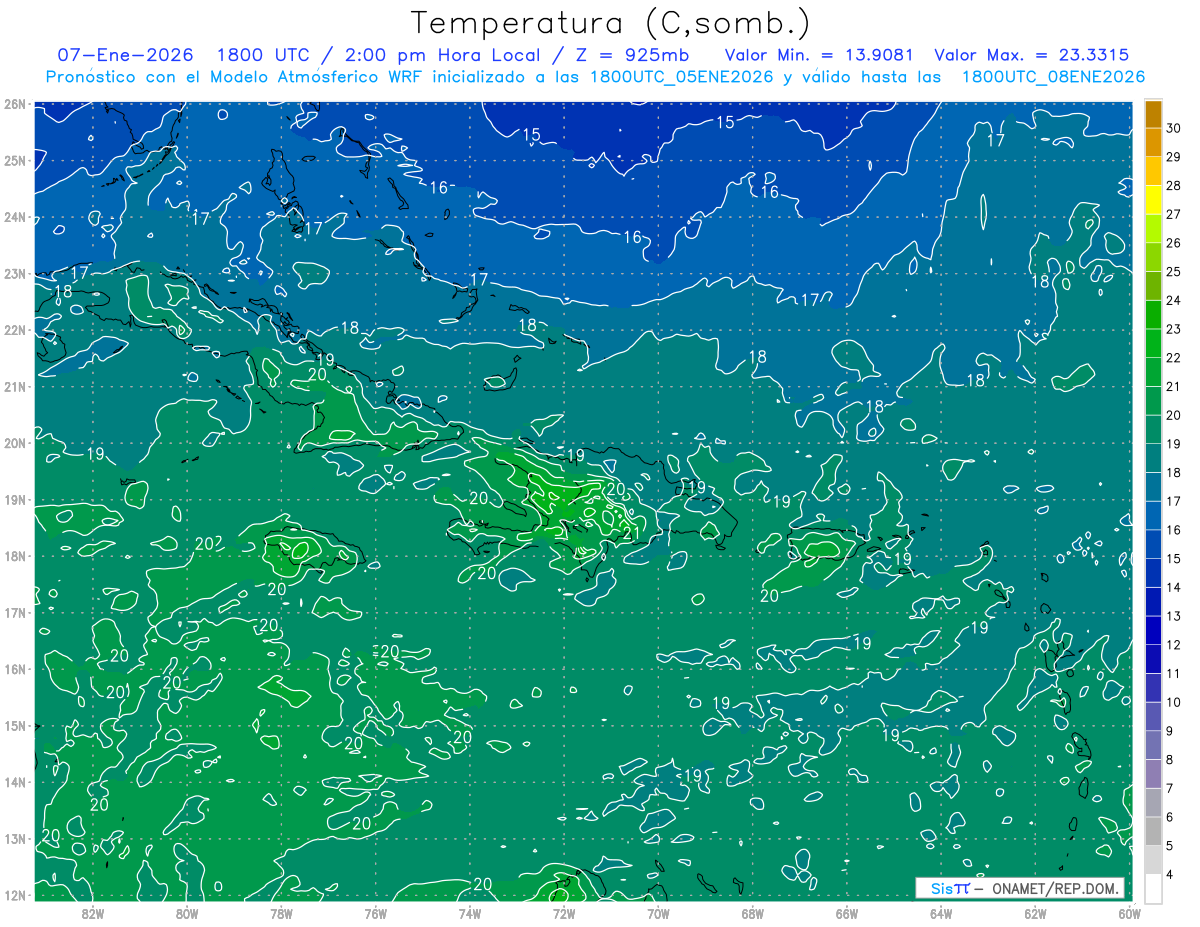Click the '78W' longitude axis label

[x=281, y=912]
